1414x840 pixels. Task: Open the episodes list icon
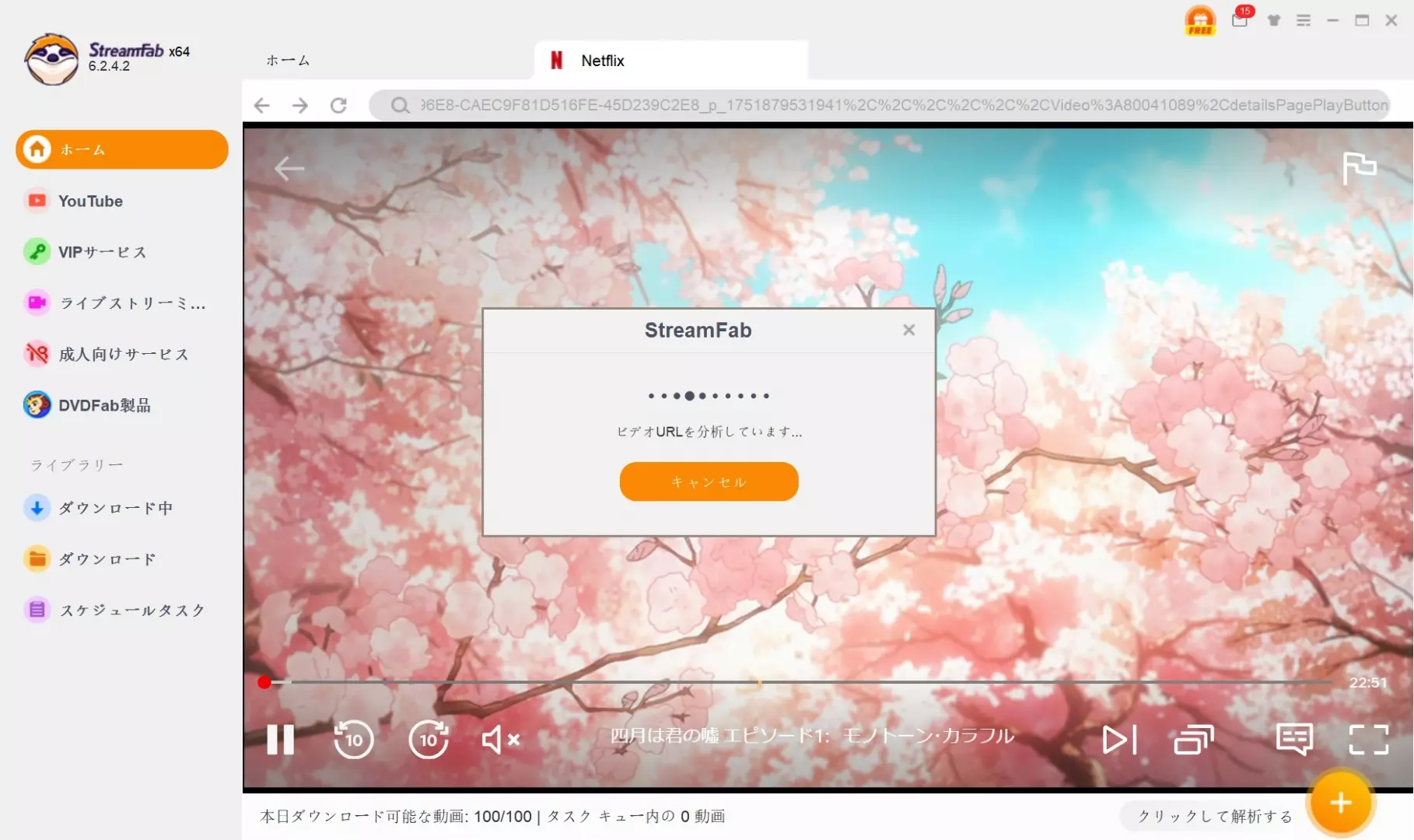pyautogui.click(x=1194, y=740)
